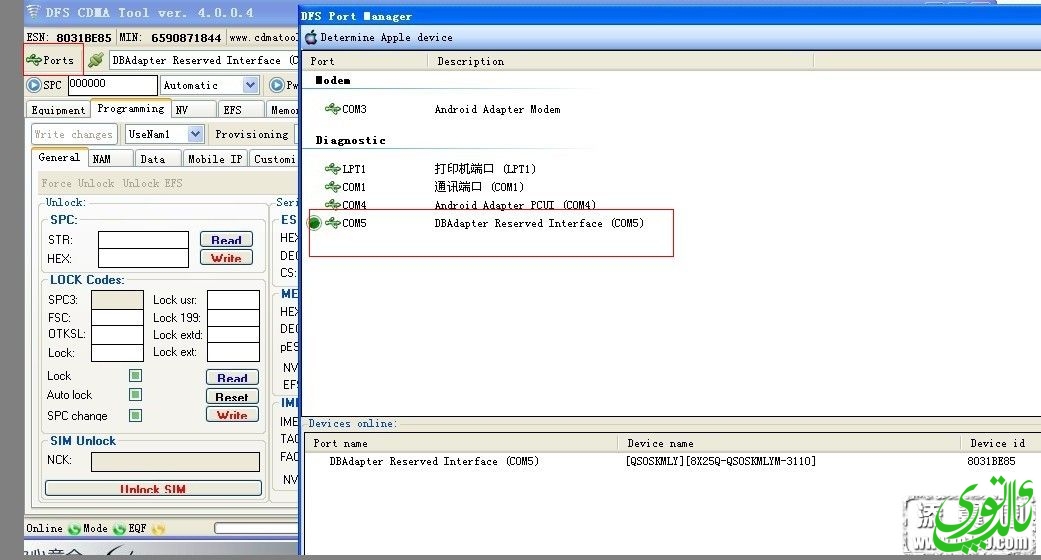Click the SPC HEX input field
This screenshot has width=1041, height=560.
click(x=143, y=258)
